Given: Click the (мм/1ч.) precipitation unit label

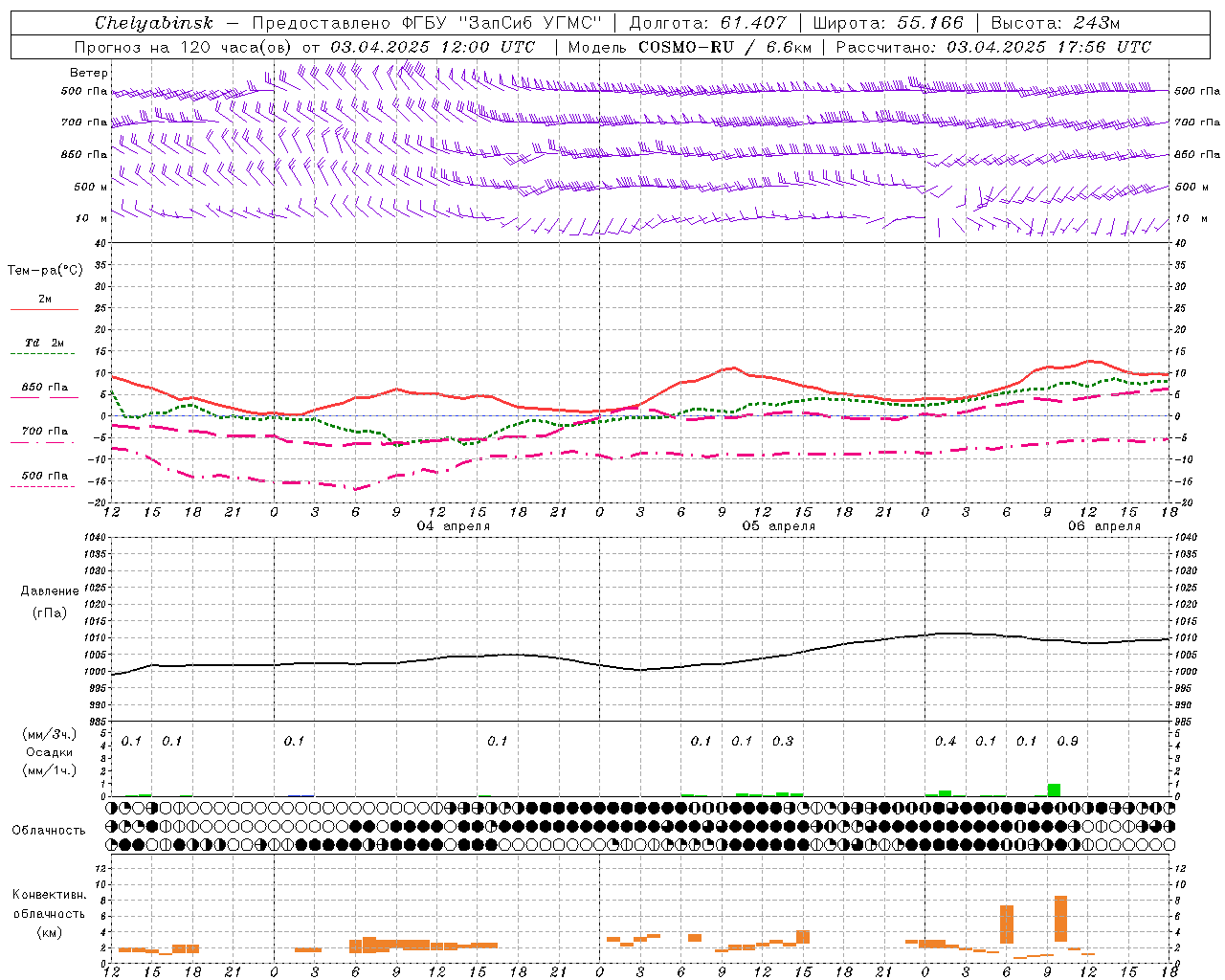Looking at the screenshot, I should pyautogui.click(x=50, y=770).
